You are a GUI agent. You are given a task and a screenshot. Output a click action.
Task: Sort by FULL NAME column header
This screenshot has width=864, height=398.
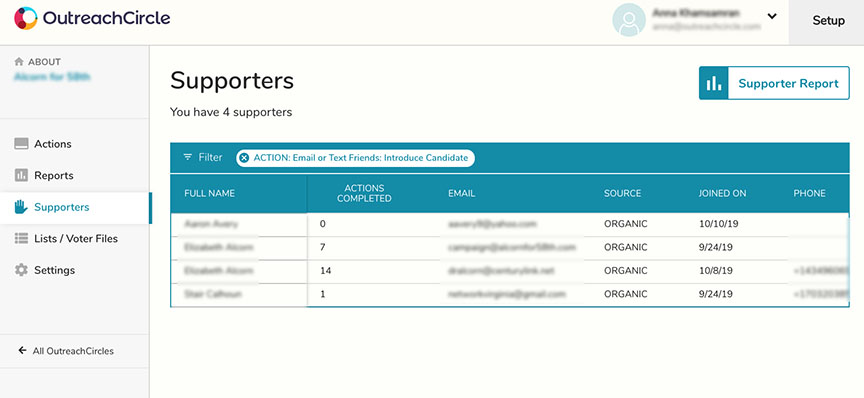(x=209, y=193)
